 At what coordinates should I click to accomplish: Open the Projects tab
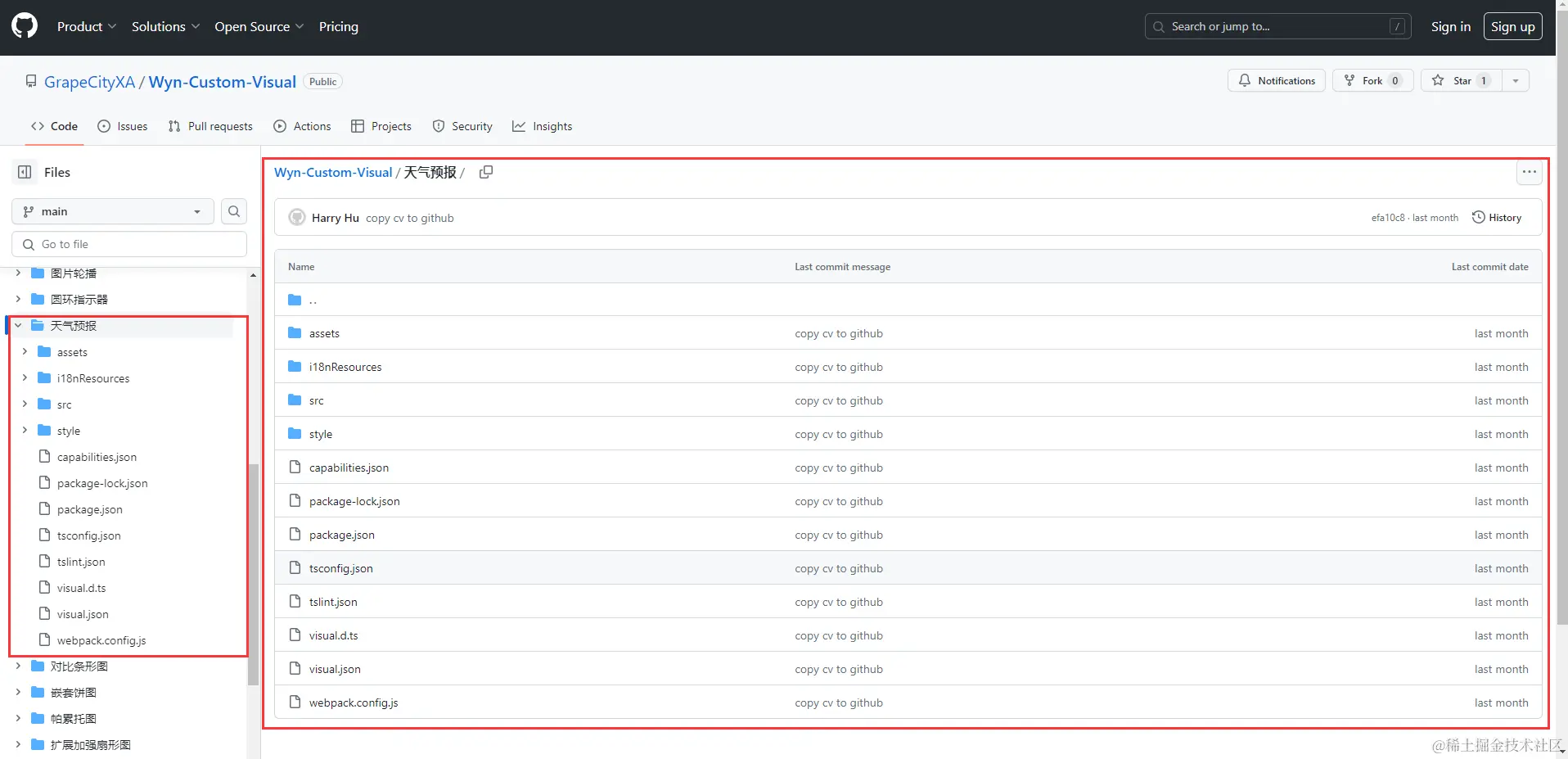[x=381, y=126]
